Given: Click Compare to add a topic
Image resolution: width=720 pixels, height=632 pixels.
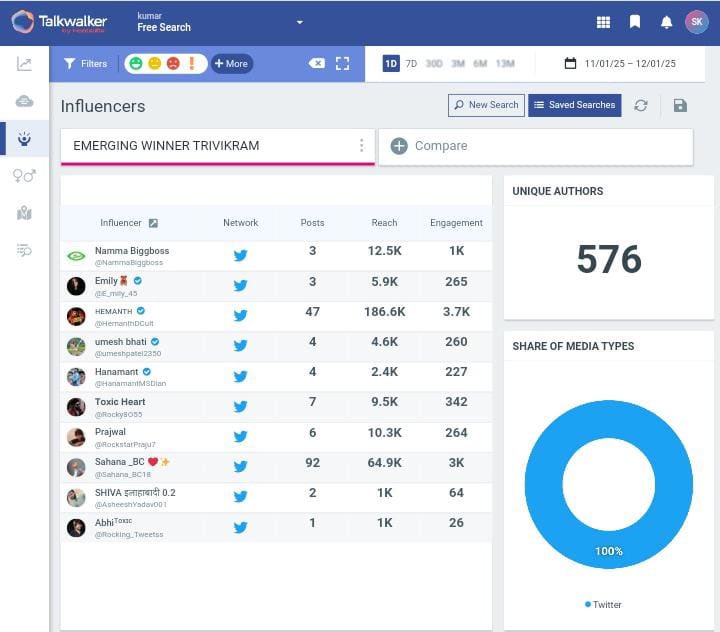Looking at the screenshot, I should (535, 146).
